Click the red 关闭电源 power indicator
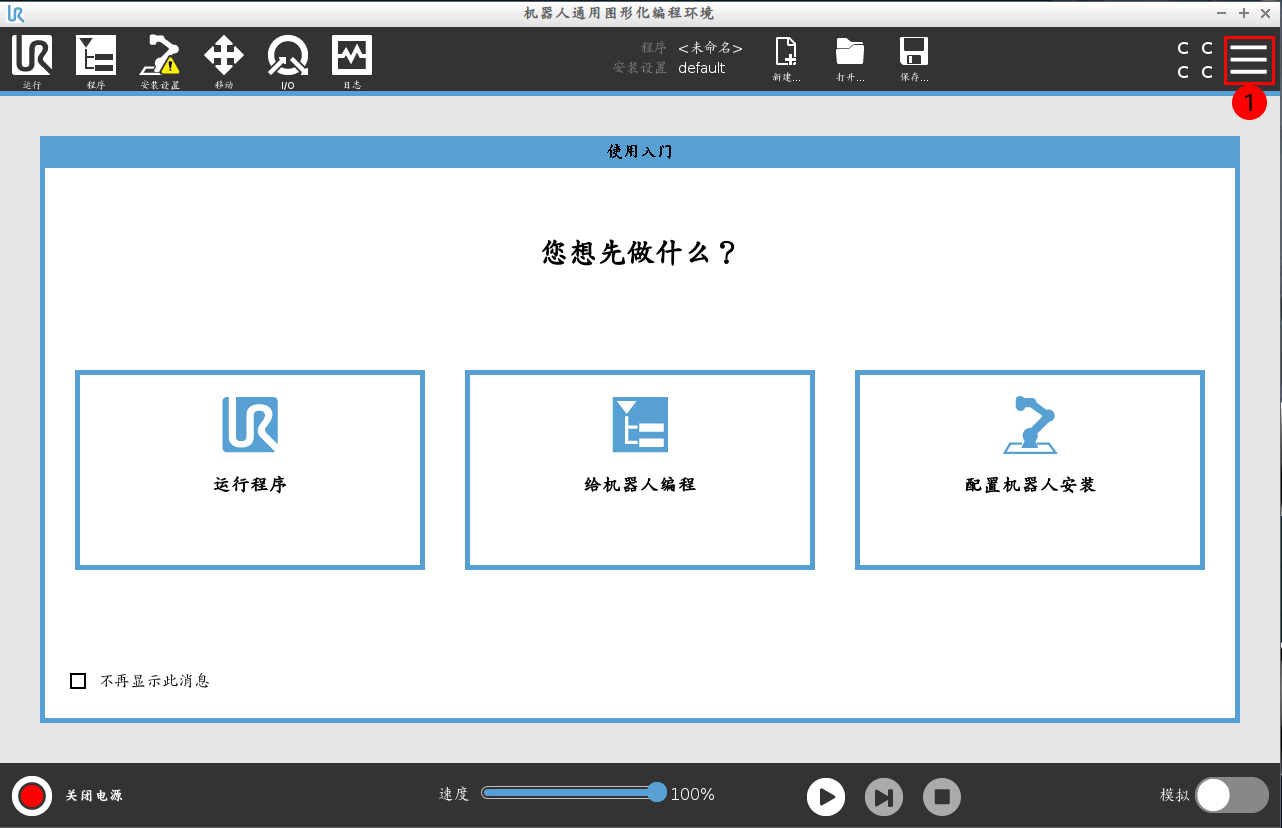 coord(32,796)
